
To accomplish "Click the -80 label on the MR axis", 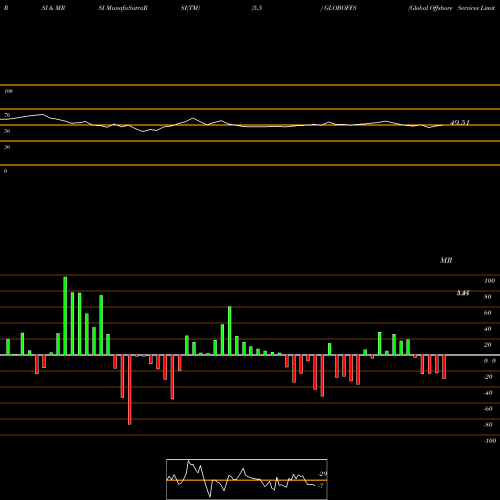I will [x=488, y=425].
